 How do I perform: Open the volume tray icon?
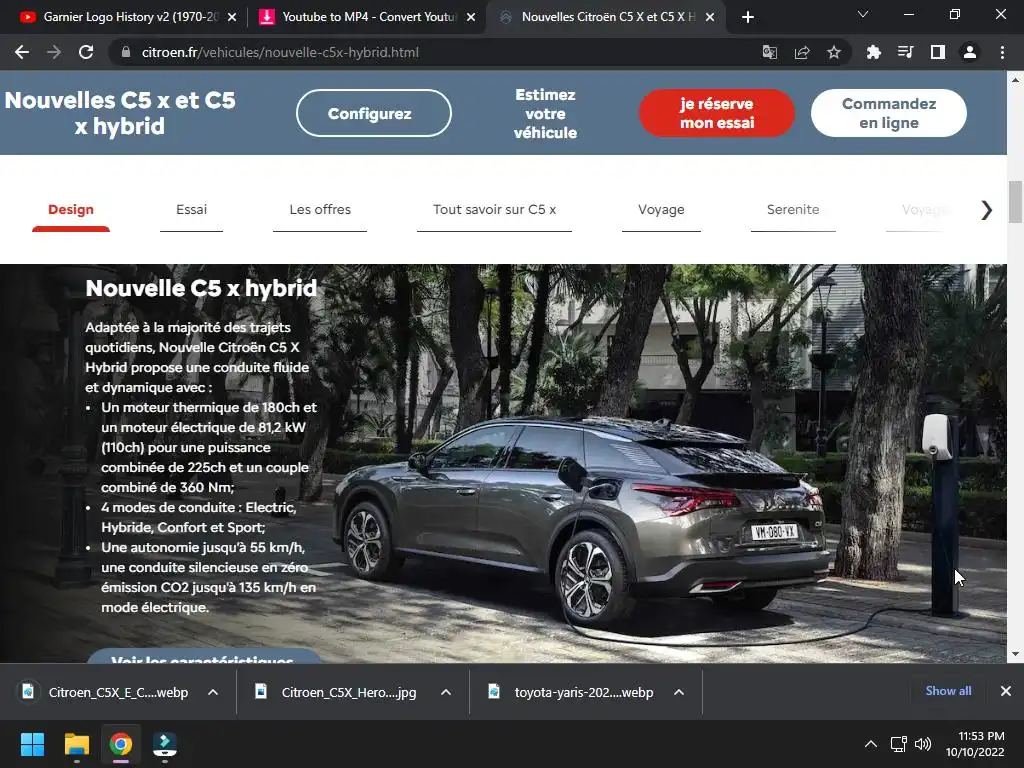(x=923, y=744)
